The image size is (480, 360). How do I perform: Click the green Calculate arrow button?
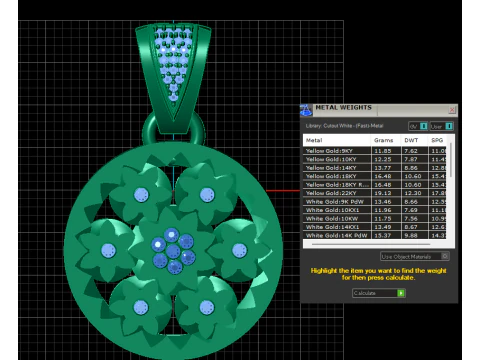click(401, 293)
